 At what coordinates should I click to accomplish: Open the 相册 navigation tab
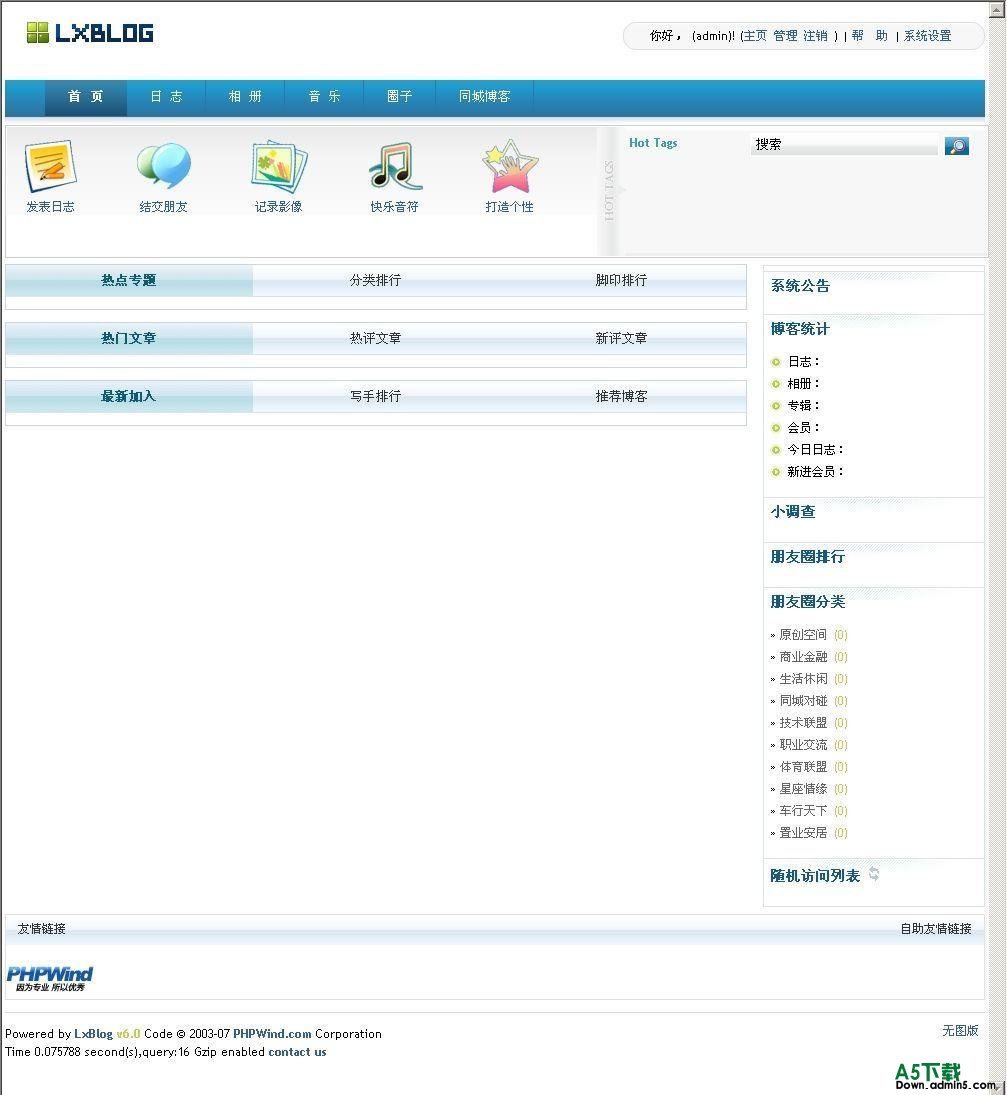[245, 96]
